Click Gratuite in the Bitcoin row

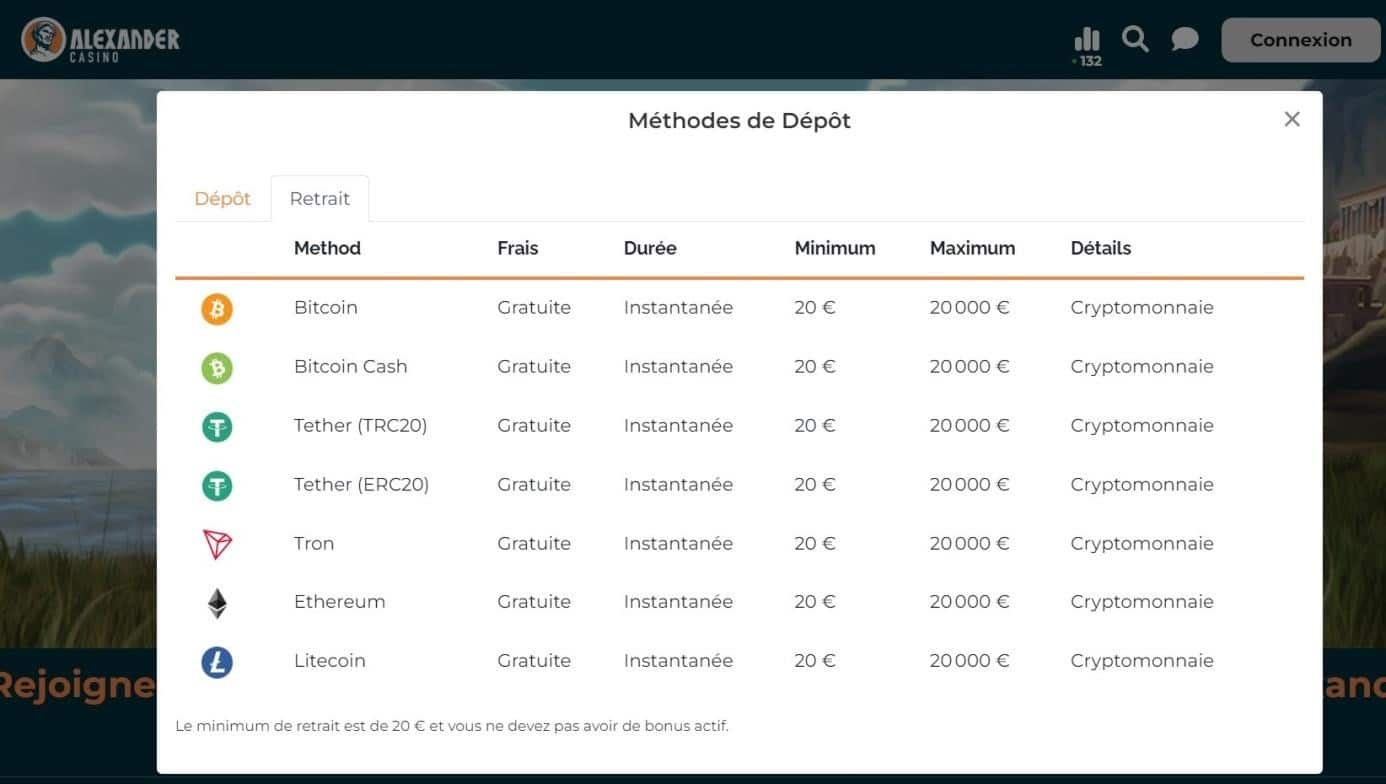pyautogui.click(x=534, y=307)
